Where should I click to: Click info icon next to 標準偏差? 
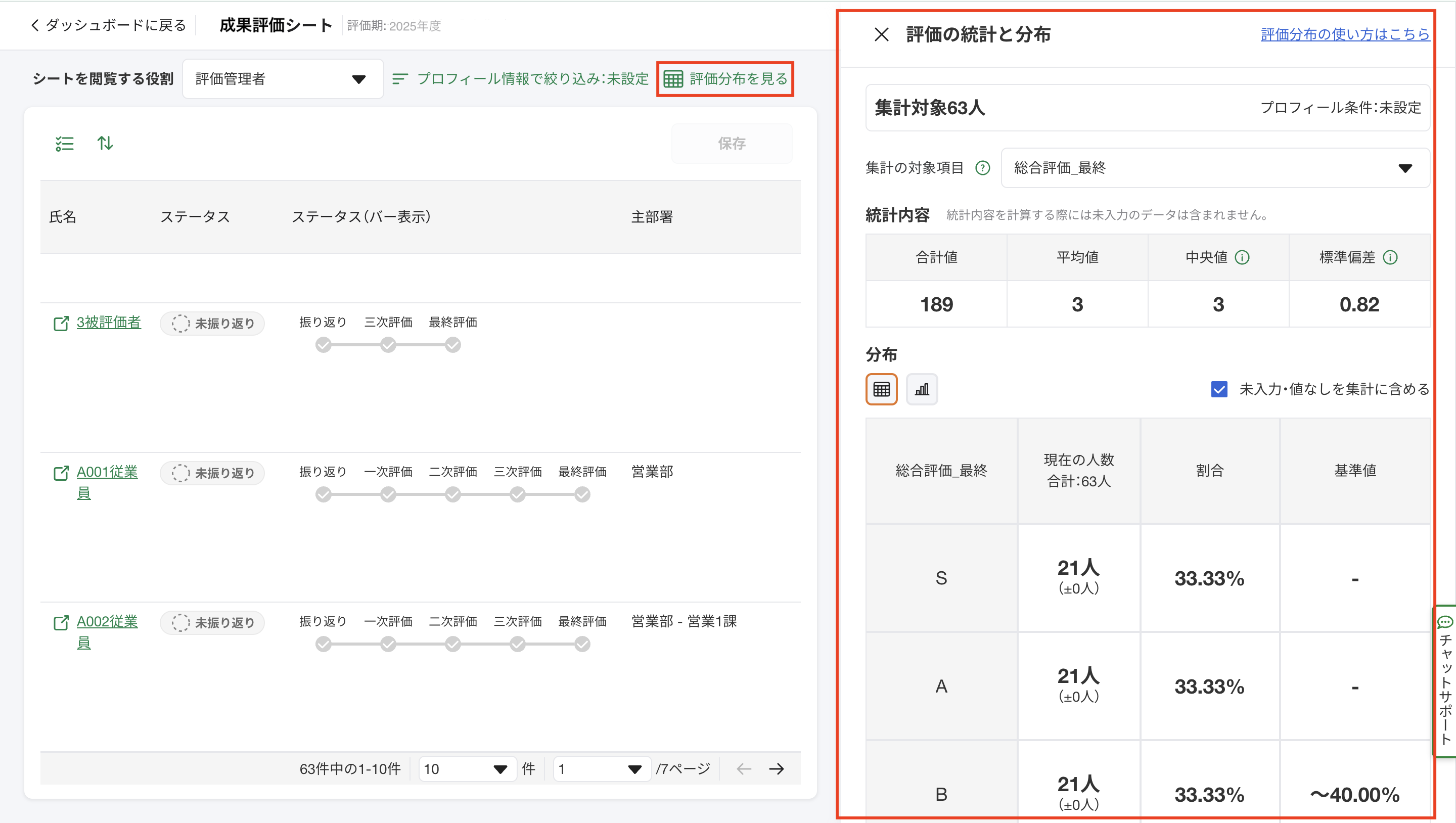pyautogui.click(x=1390, y=258)
